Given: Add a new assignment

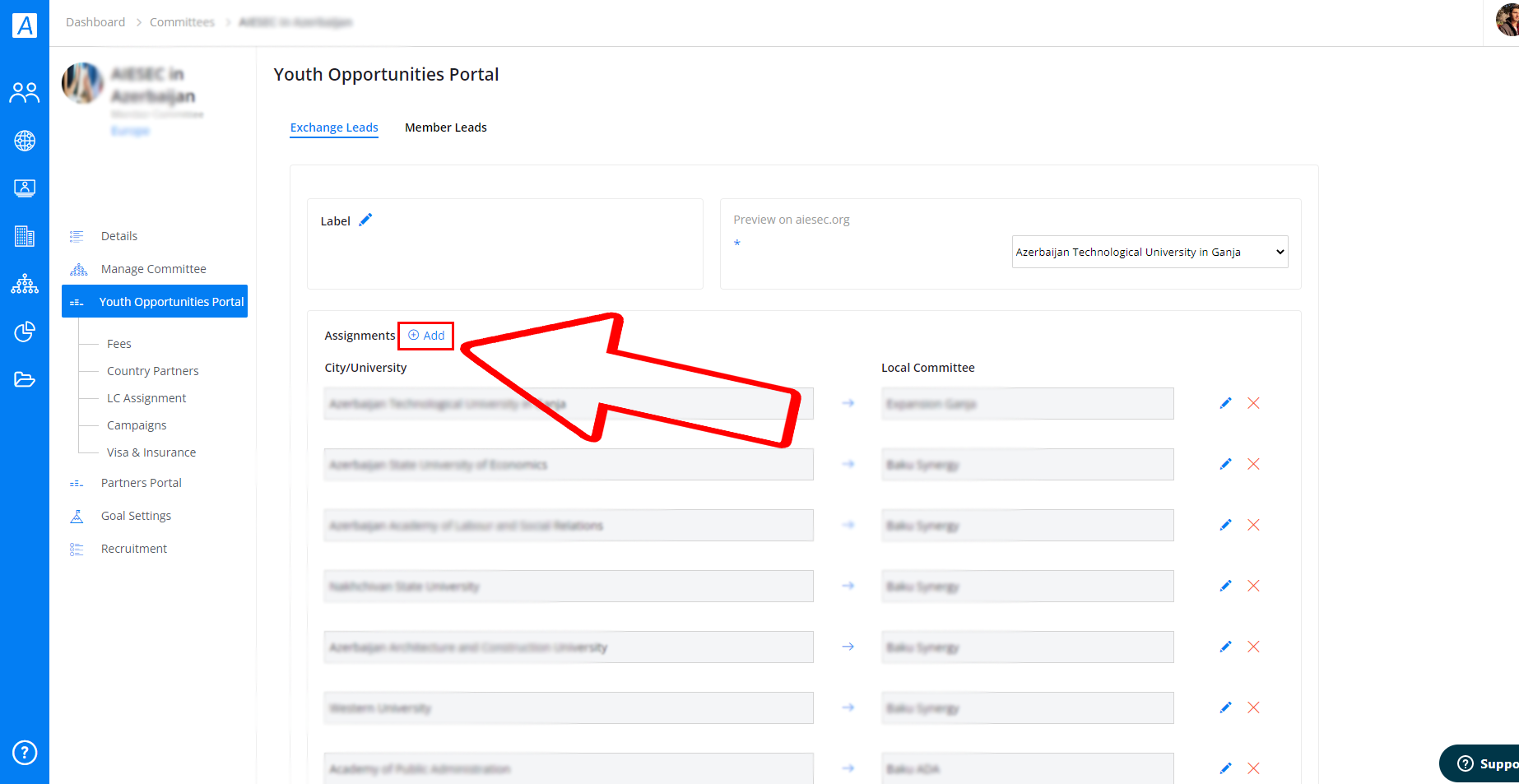Looking at the screenshot, I should point(426,336).
